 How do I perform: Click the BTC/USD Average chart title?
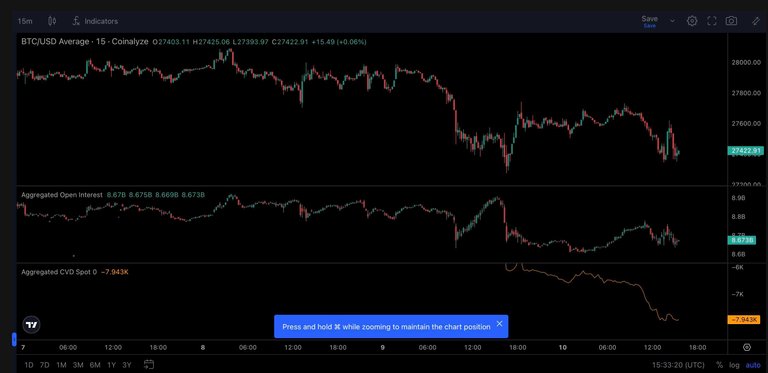[84, 42]
